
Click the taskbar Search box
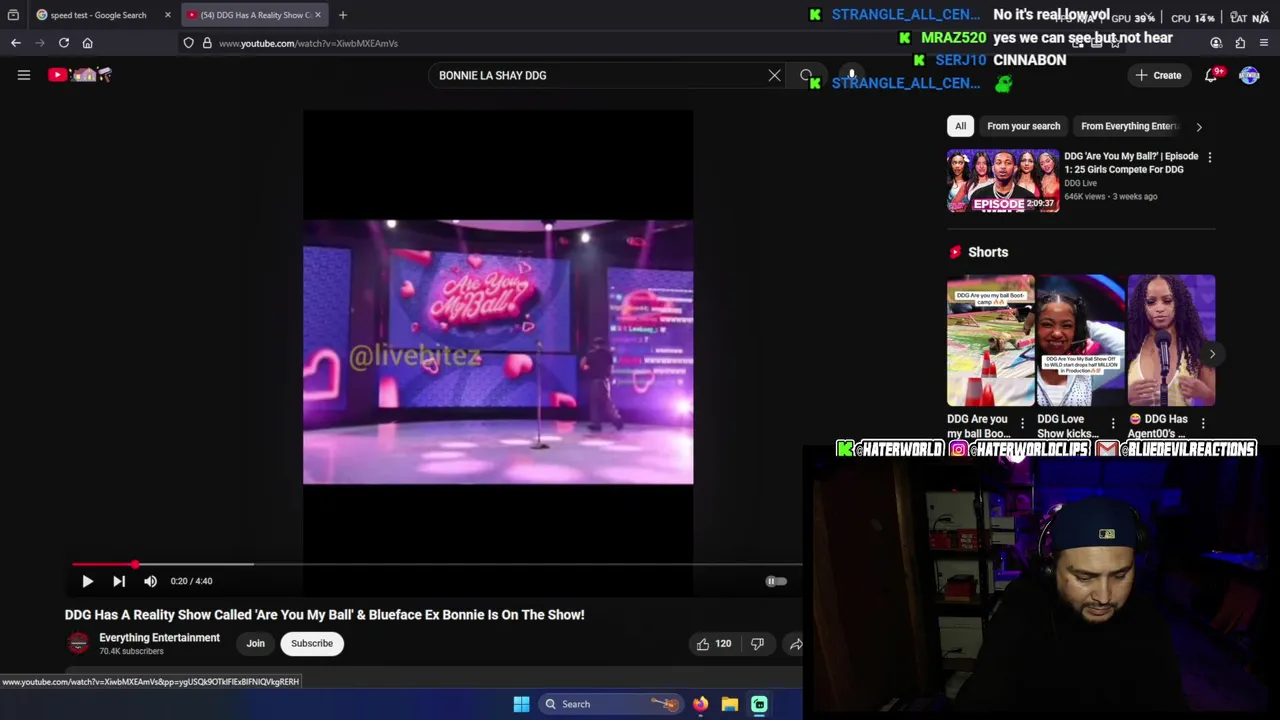tap(610, 704)
